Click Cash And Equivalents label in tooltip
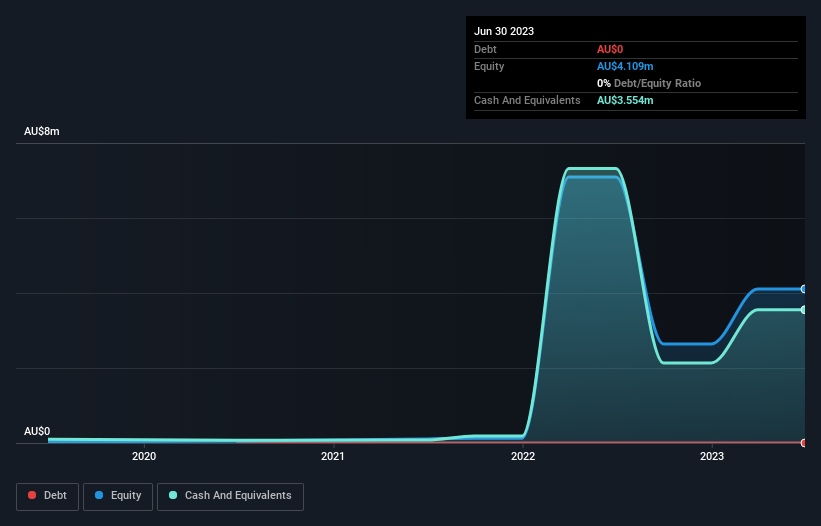Screen dimensions: 821x526 (x=527, y=100)
